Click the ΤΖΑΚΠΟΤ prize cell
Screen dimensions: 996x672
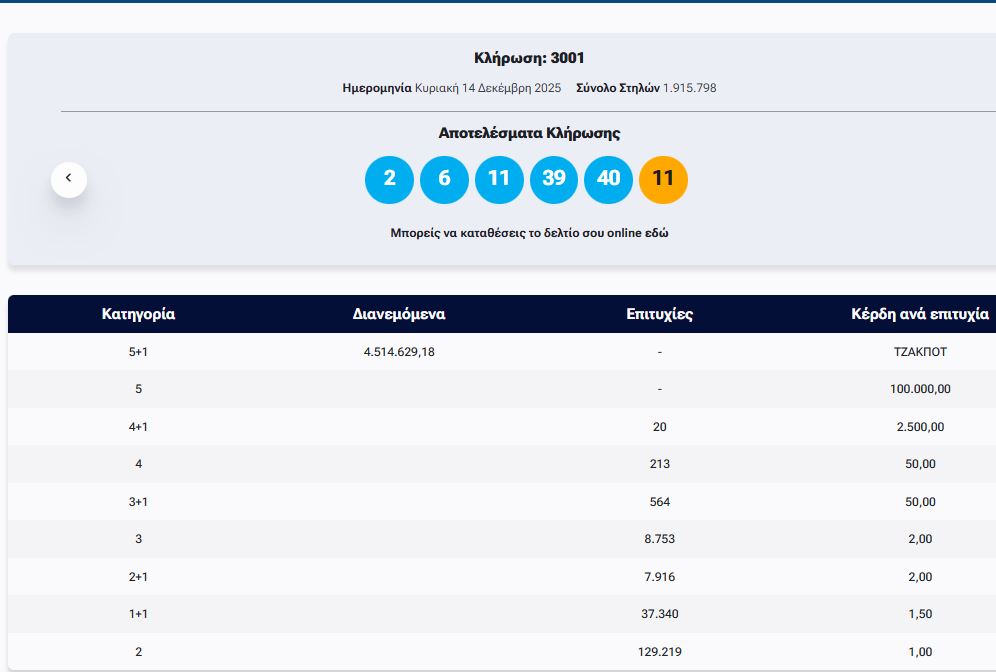920,352
